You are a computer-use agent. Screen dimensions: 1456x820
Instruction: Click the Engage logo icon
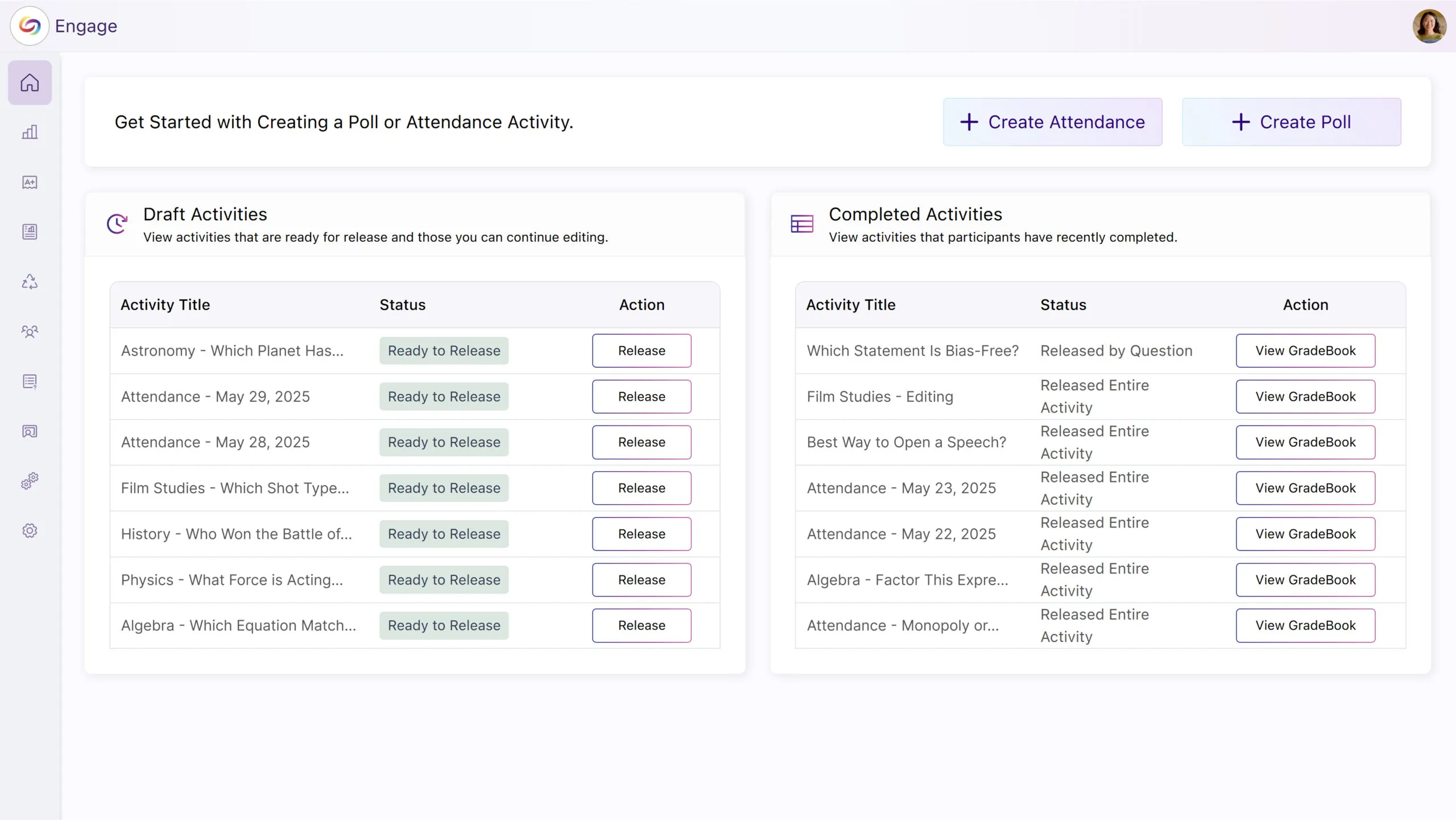tap(30, 26)
